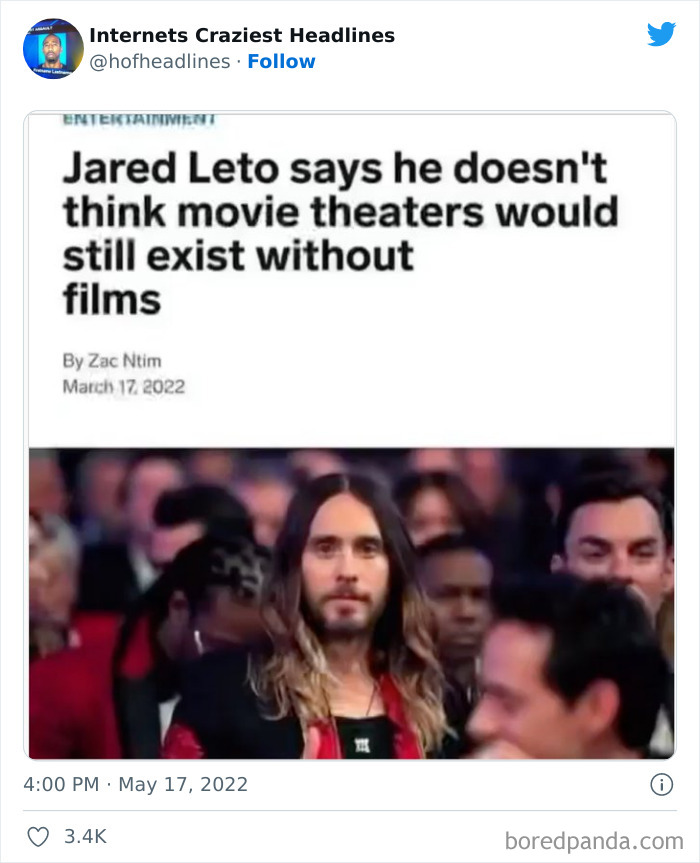Open the Internets Craziest Headlines display name
This screenshot has width=700, height=863.
(x=242, y=35)
